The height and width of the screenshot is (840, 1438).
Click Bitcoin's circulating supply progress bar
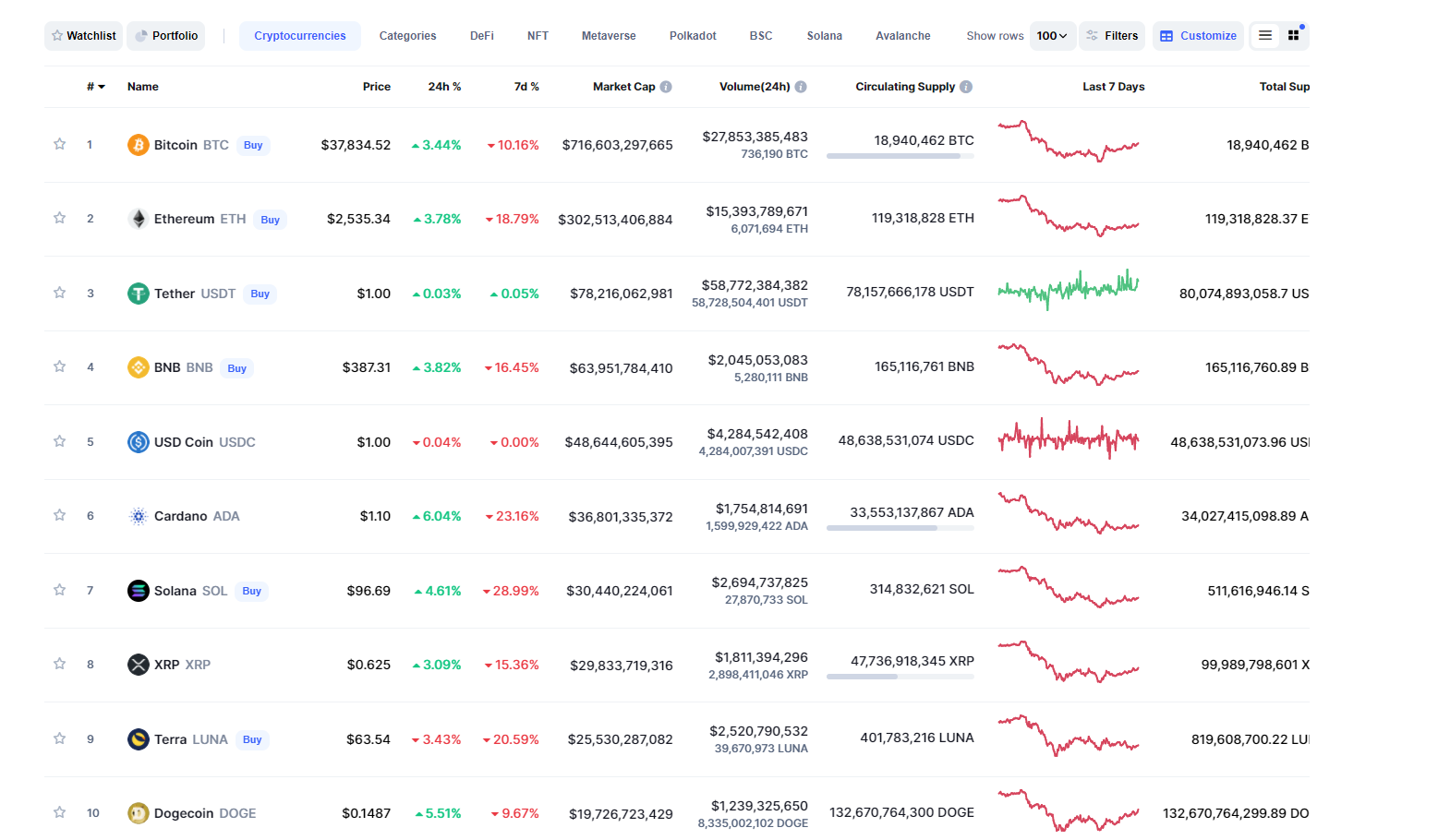point(900,156)
